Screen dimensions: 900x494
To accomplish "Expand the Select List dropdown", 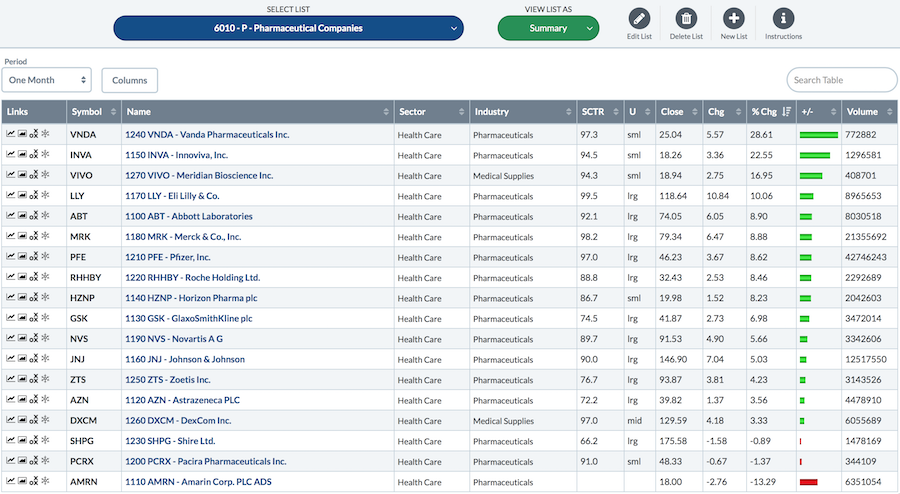I will tap(288, 29).
